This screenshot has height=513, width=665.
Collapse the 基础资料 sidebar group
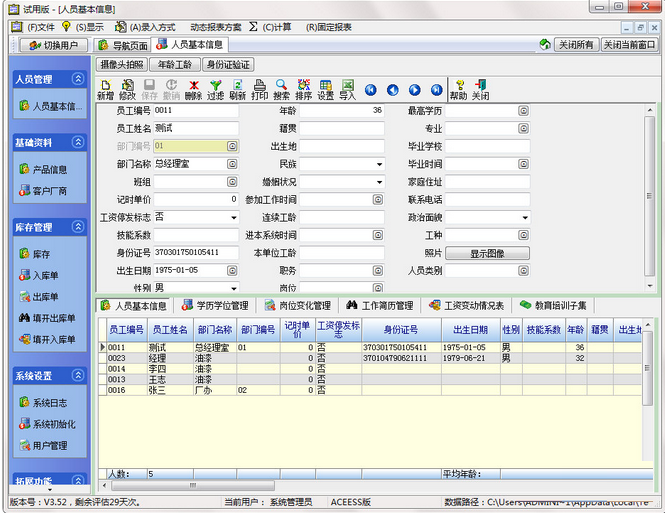(78, 142)
